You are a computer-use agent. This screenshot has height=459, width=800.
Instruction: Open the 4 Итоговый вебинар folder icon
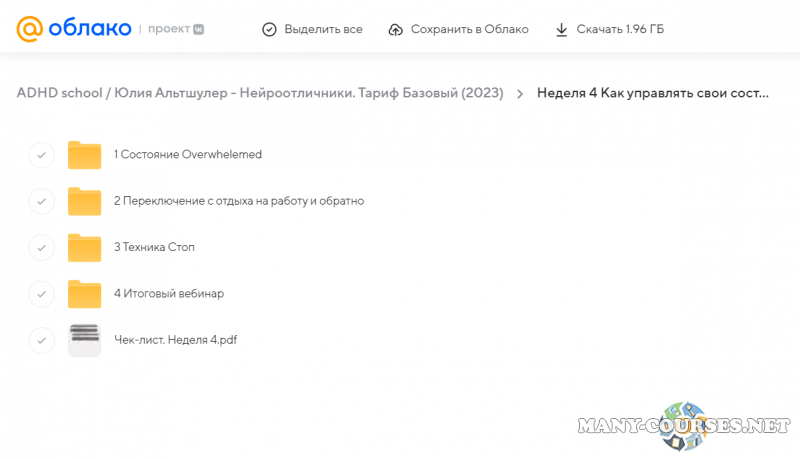[x=85, y=294]
